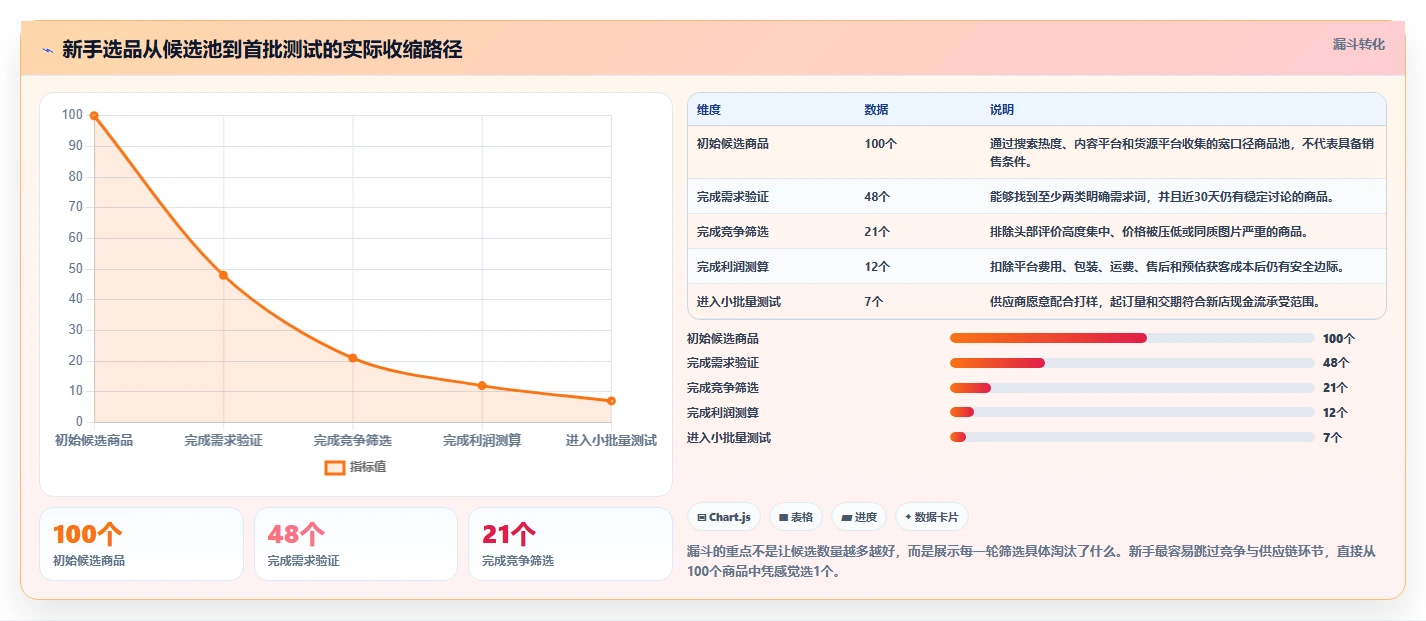
Task: Click 初始候选商品 in the table's first column
Action: coord(733,144)
